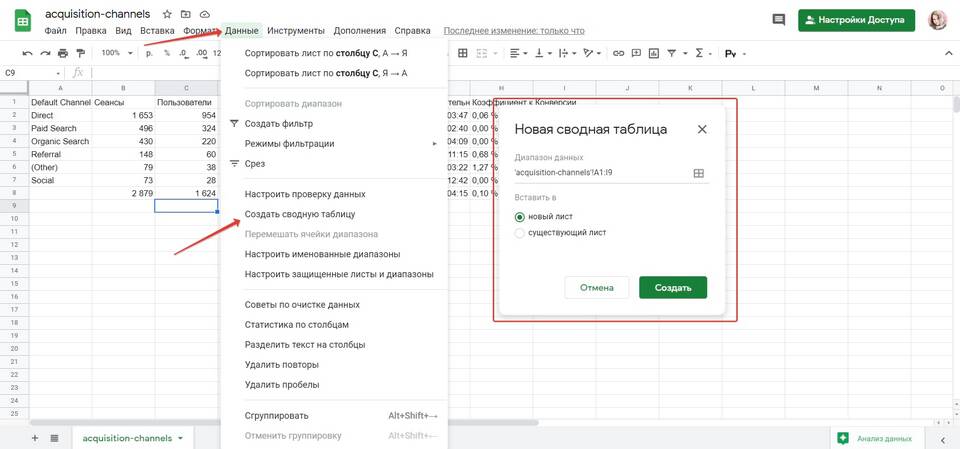Image resolution: width=960 pixels, height=449 pixels.
Task: Insert a comment from toolbar
Action: tap(636, 53)
